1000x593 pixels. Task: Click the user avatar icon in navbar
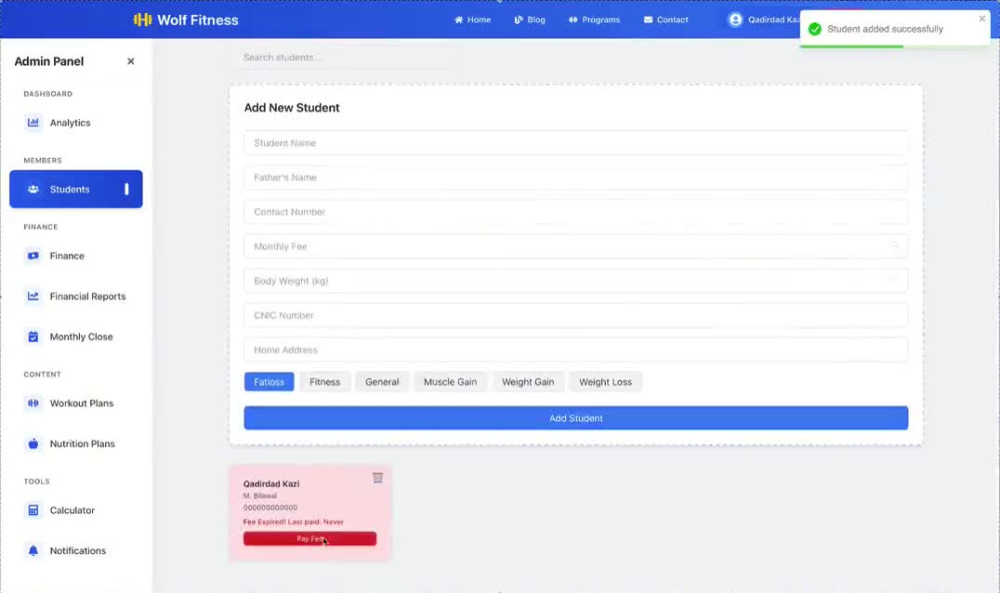pyautogui.click(x=735, y=20)
